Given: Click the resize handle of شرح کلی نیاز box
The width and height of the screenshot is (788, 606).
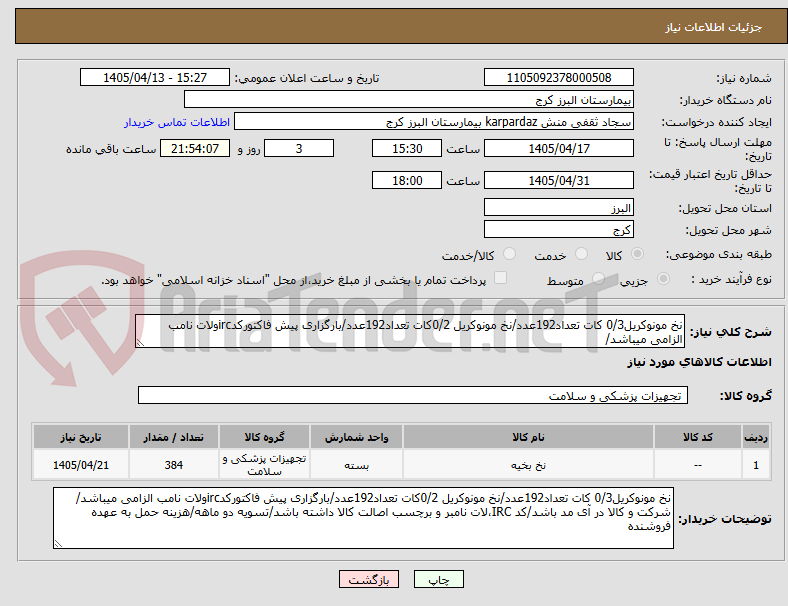Looking at the screenshot, I should [140, 343].
